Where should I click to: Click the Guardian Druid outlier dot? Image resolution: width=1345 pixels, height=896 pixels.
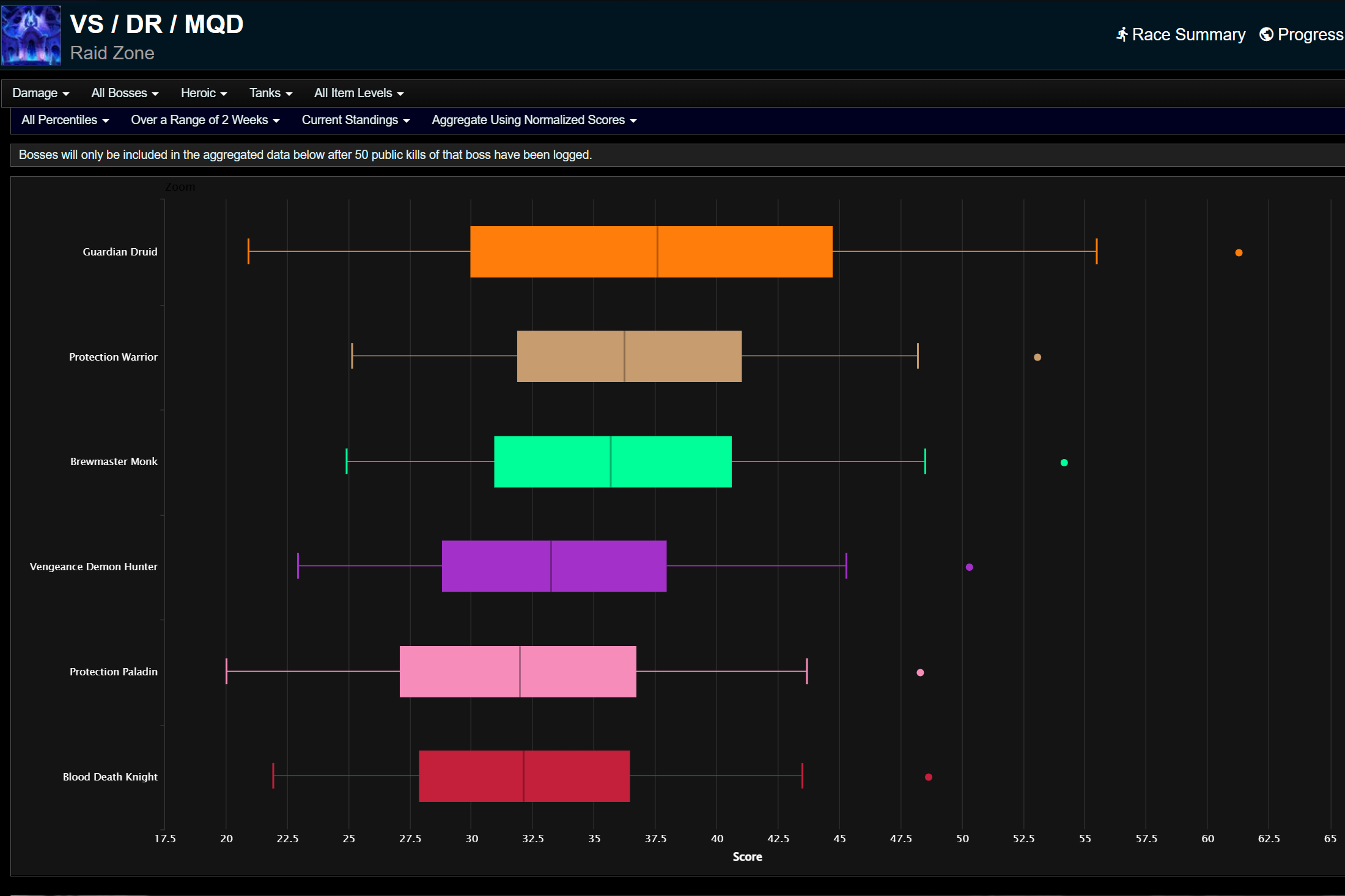pos(1239,252)
